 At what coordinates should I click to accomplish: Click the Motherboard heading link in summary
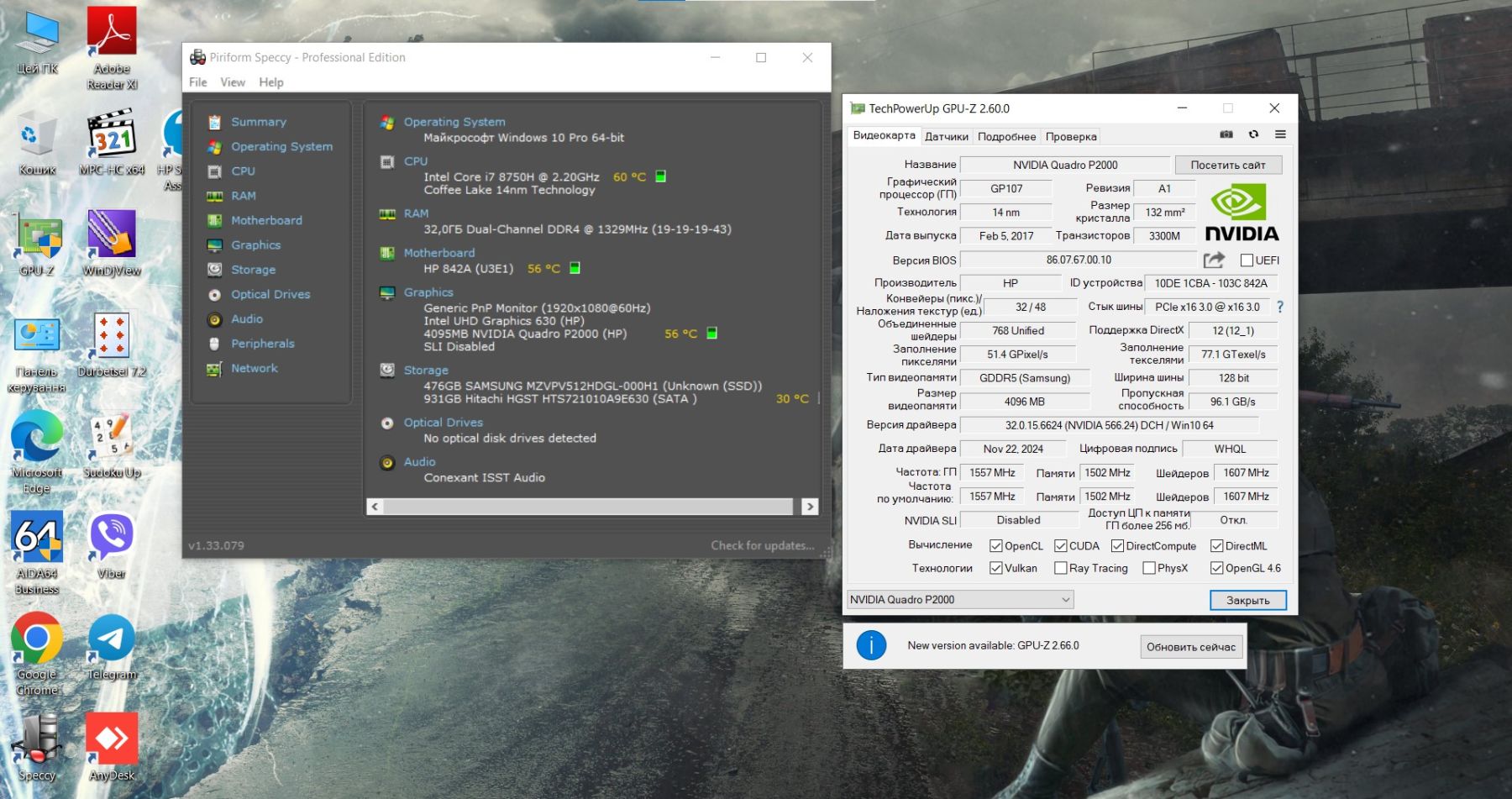click(439, 253)
